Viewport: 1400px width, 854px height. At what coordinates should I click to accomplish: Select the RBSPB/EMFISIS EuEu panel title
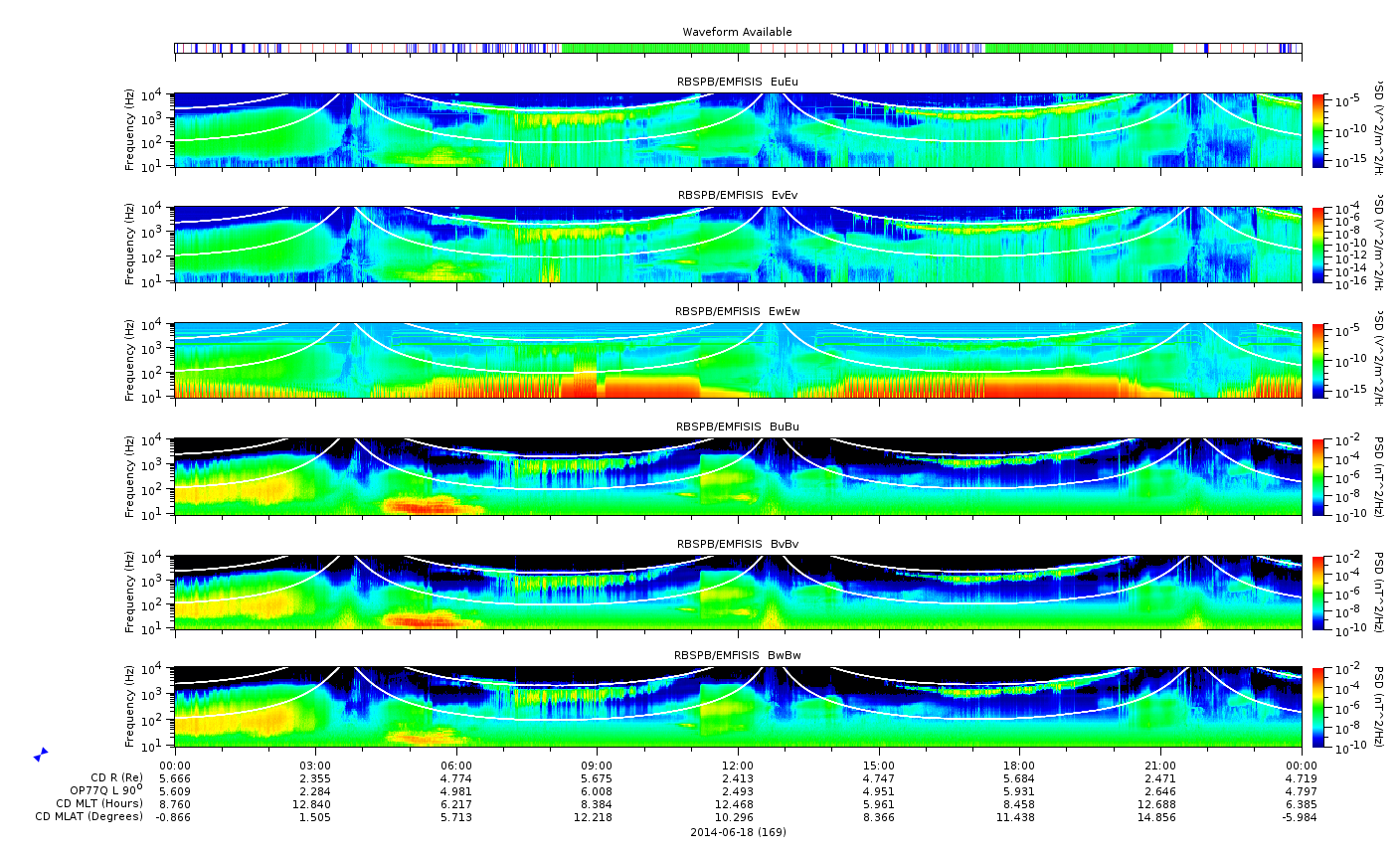point(737,82)
